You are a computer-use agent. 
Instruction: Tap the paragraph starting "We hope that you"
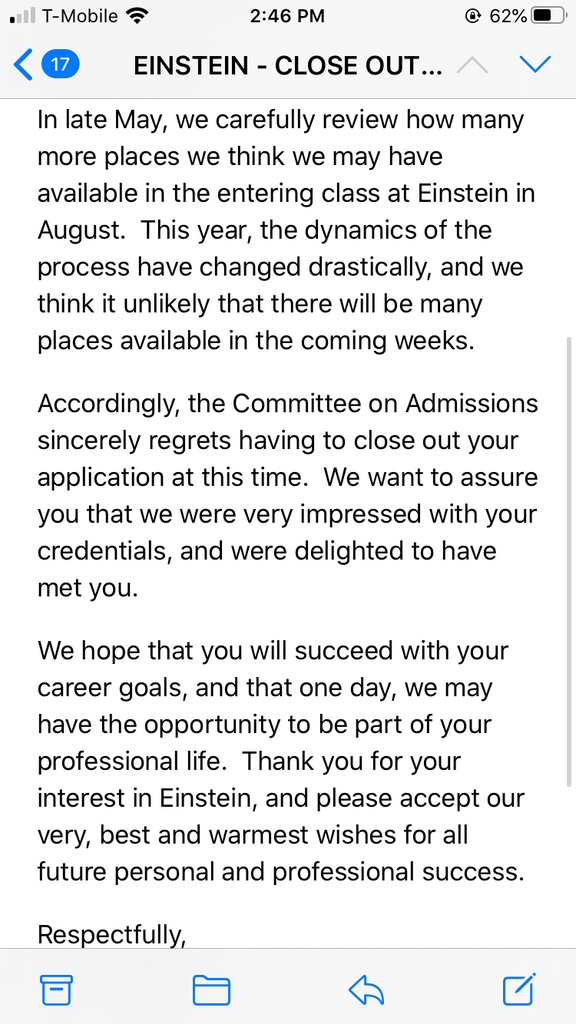tap(281, 761)
